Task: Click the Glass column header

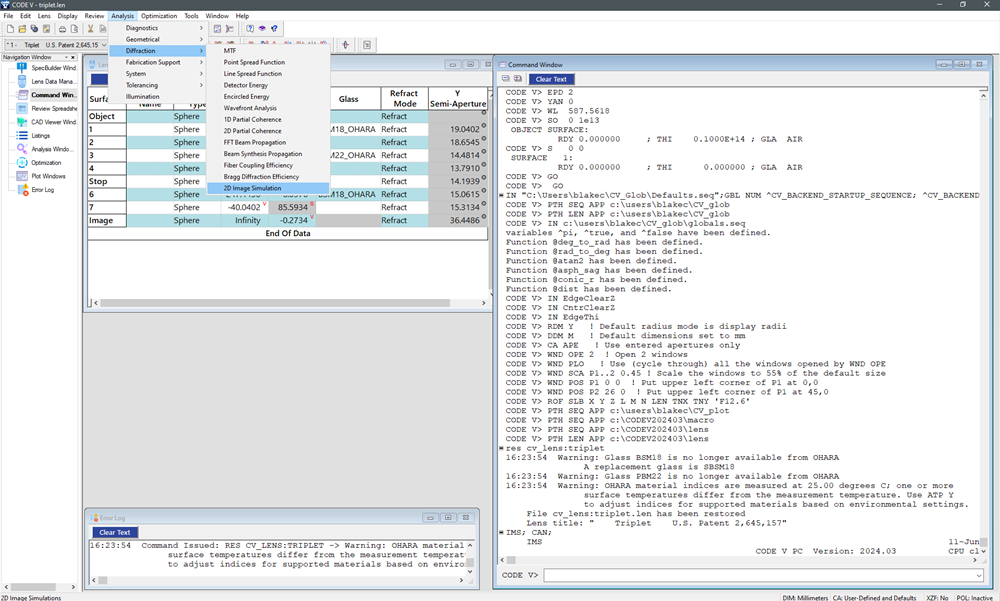Action: [x=348, y=99]
